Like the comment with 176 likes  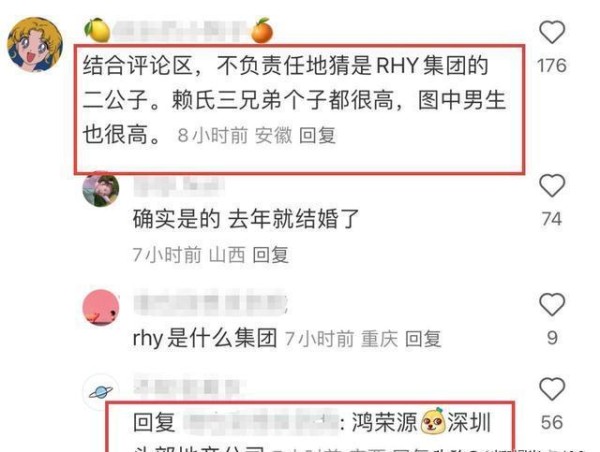point(552,32)
